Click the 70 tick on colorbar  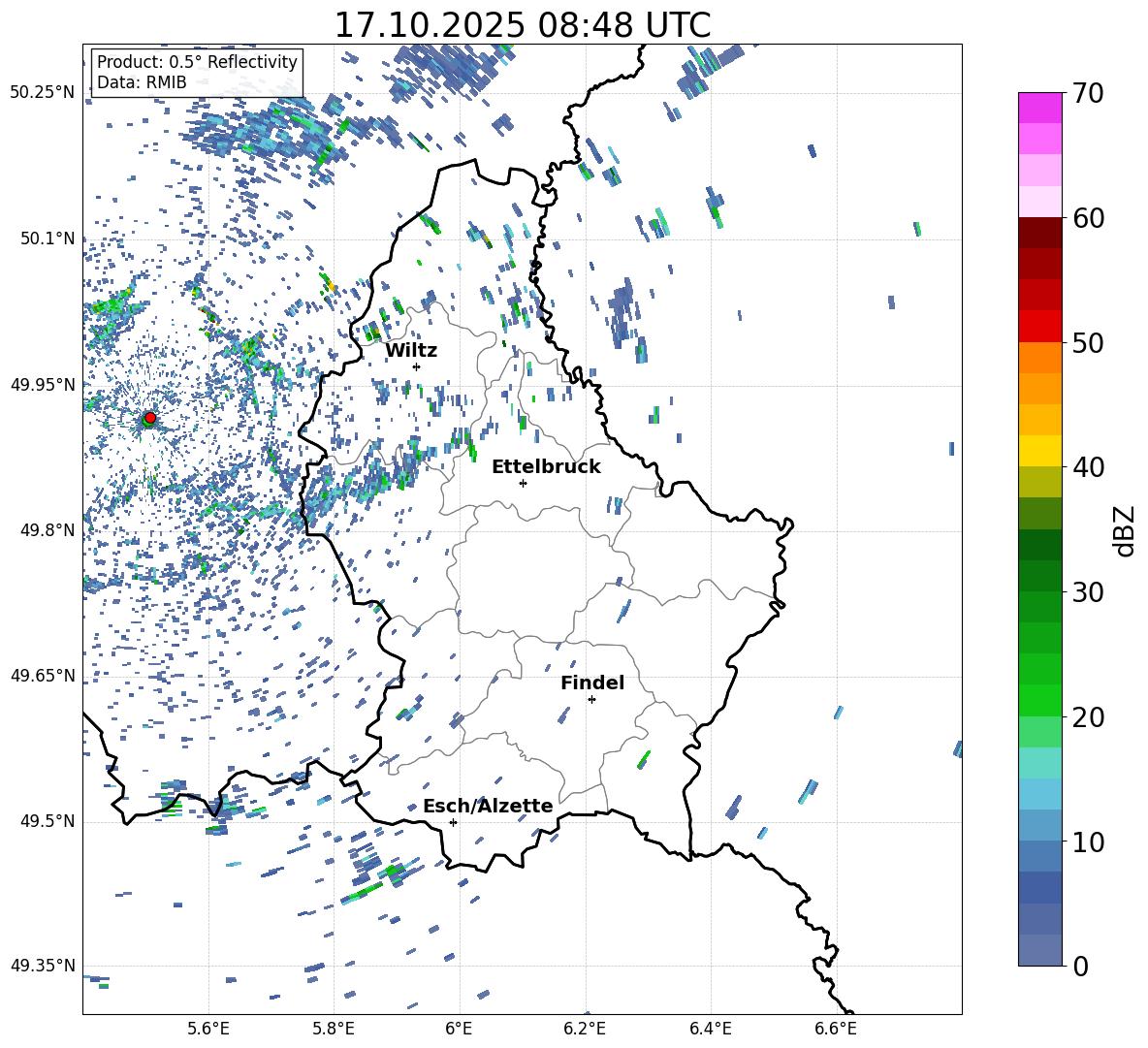coord(1088,94)
